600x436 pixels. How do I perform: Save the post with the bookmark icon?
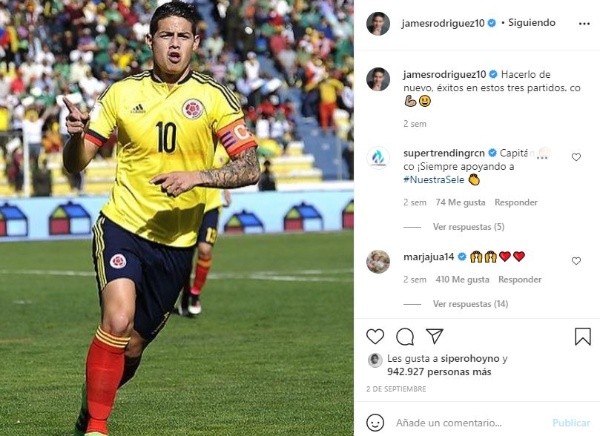[x=582, y=337]
